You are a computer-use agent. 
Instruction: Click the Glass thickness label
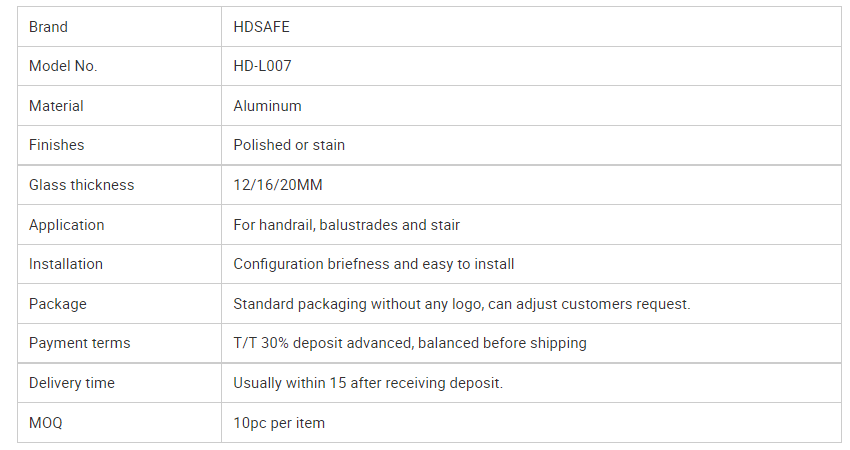[x=81, y=185]
